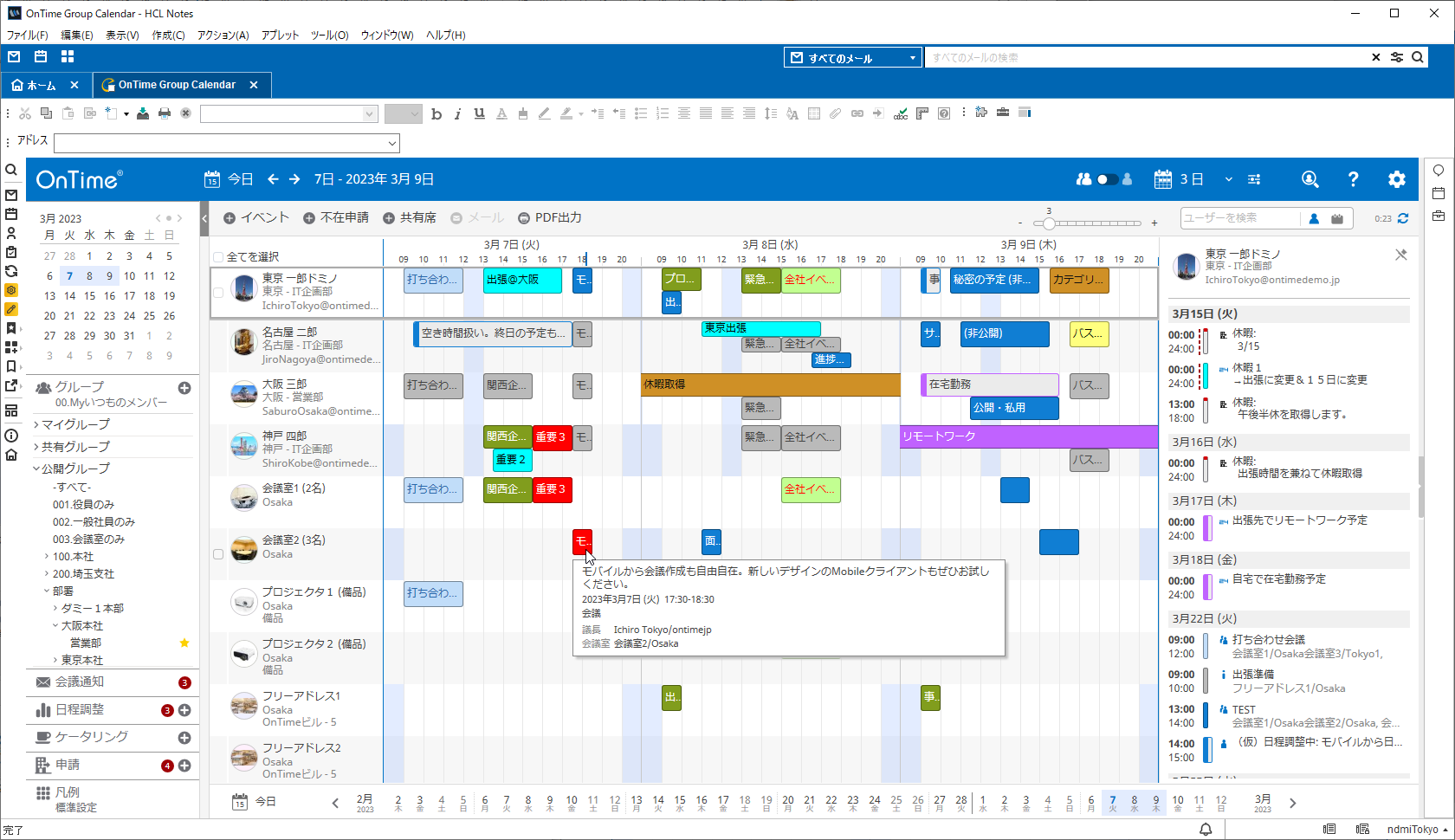The height and width of the screenshot is (840, 1455).
Task: Add a new group with plus icon
Action: point(184,388)
